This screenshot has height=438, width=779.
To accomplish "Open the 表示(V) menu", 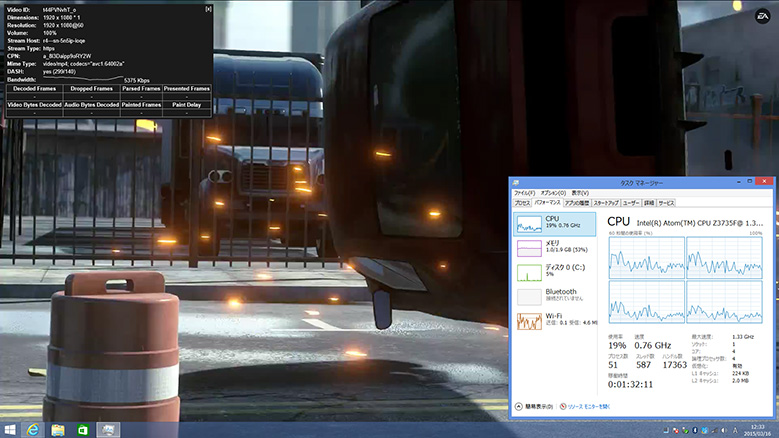I will click(580, 193).
